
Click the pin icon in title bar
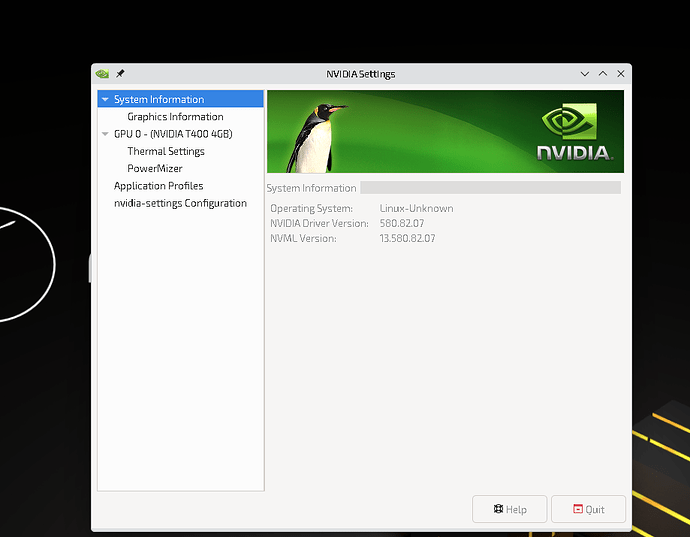tap(120, 74)
